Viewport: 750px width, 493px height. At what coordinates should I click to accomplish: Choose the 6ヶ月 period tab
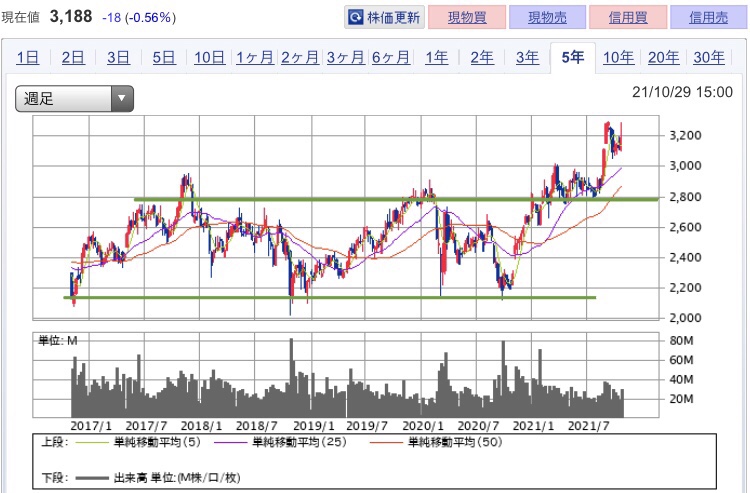(x=391, y=57)
